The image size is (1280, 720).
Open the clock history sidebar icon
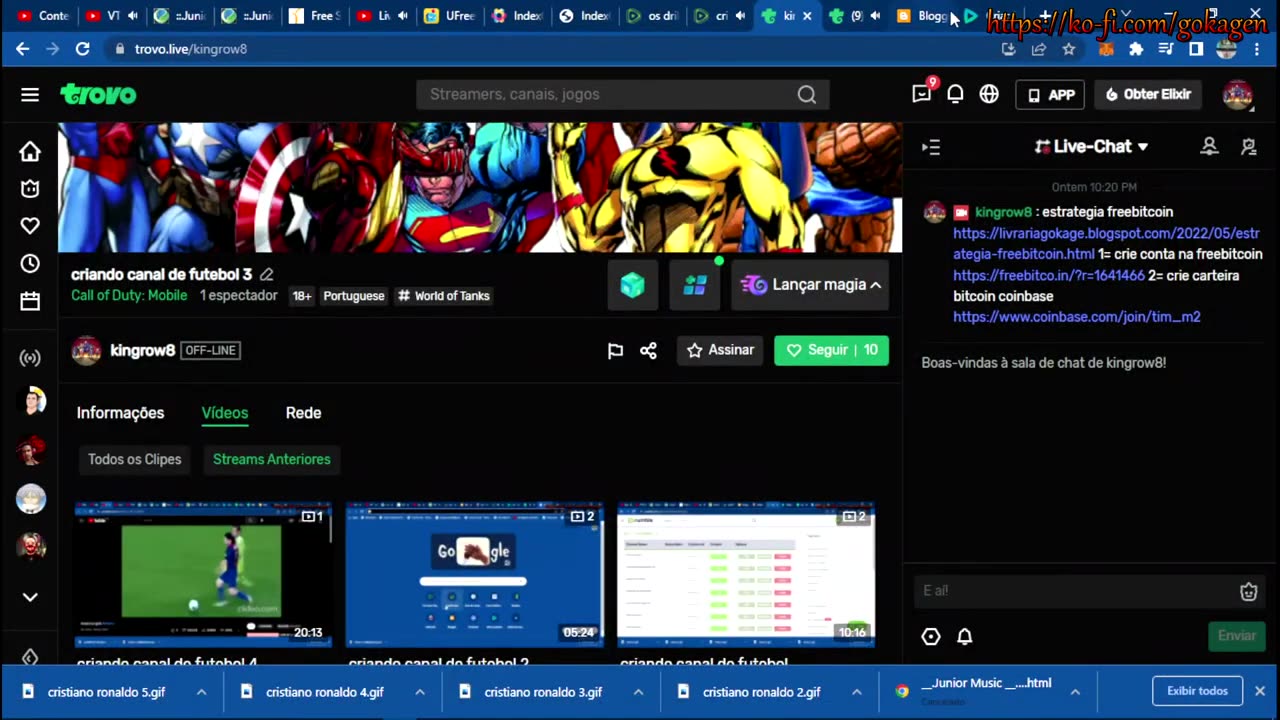pyautogui.click(x=30, y=264)
